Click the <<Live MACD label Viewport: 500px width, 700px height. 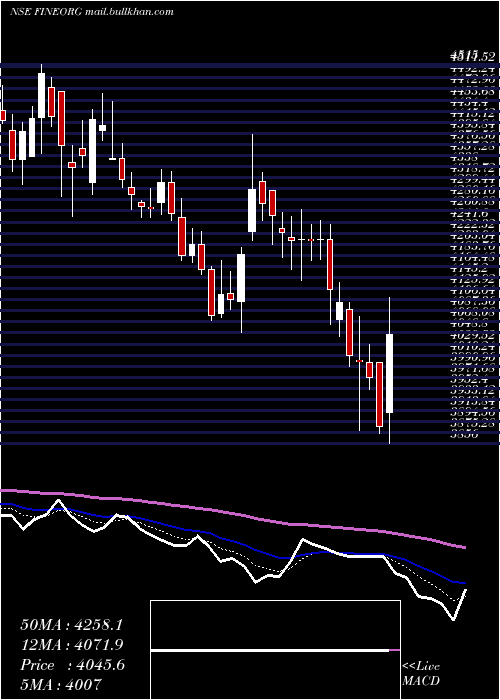click(421, 674)
